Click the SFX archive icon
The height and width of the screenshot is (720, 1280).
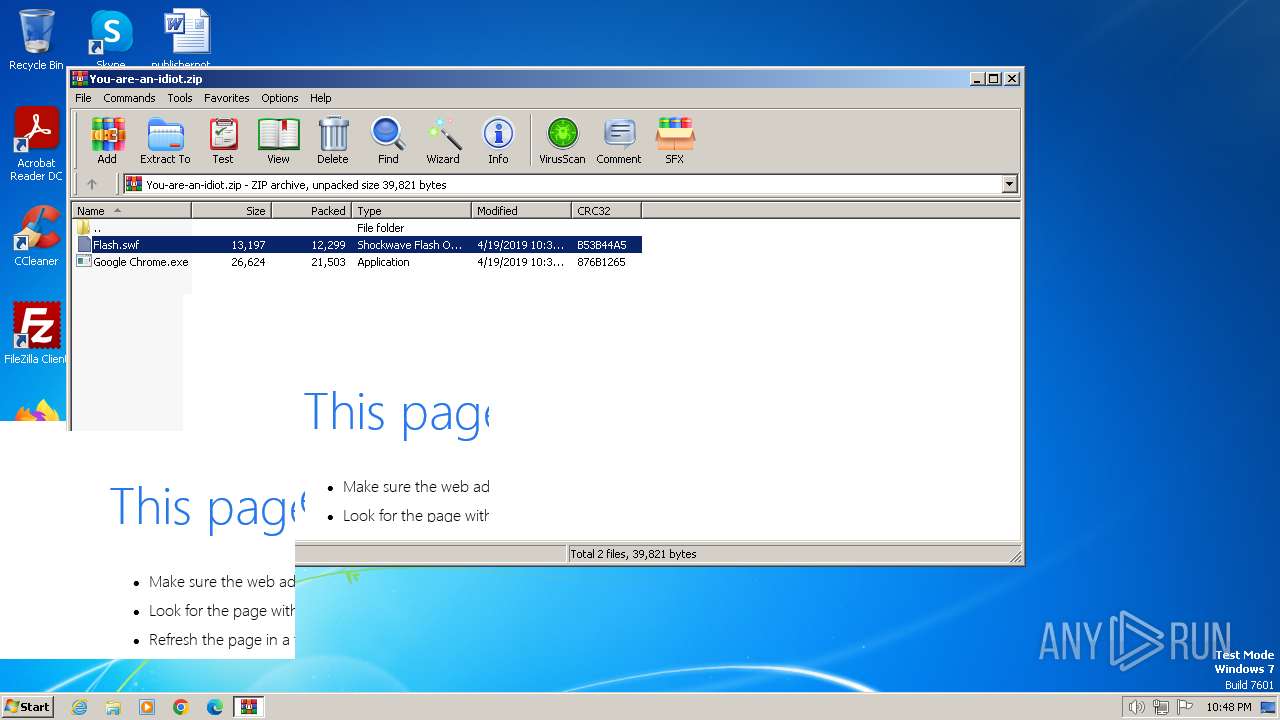pos(675,140)
